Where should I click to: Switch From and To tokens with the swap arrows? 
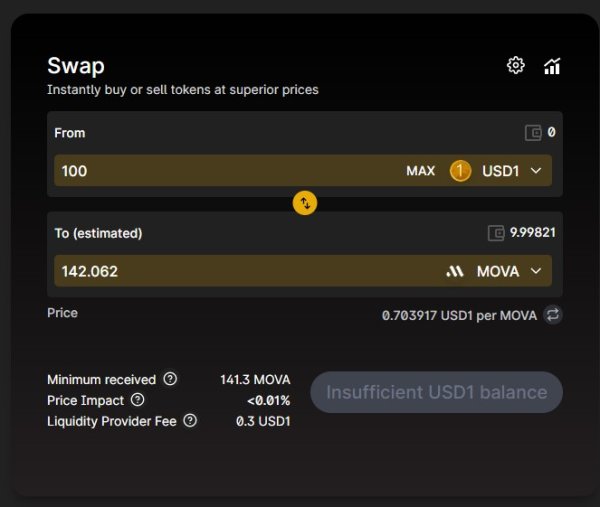[305, 203]
